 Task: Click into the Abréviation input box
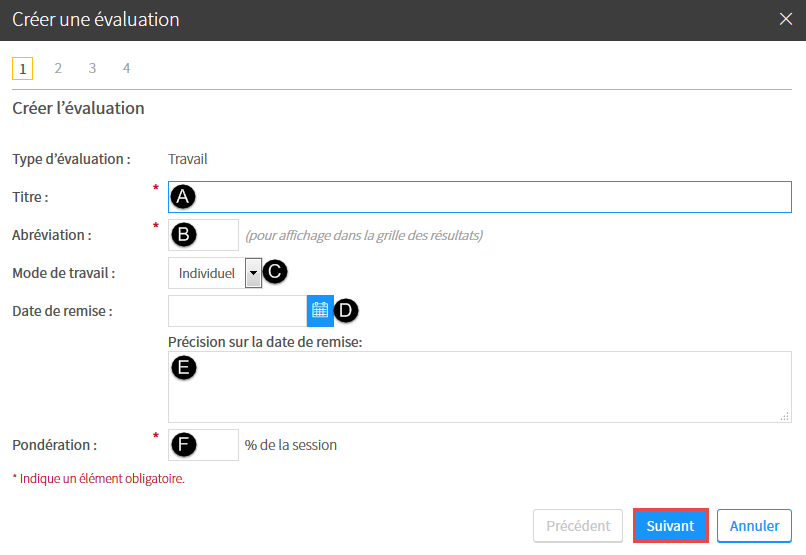coord(216,235)
